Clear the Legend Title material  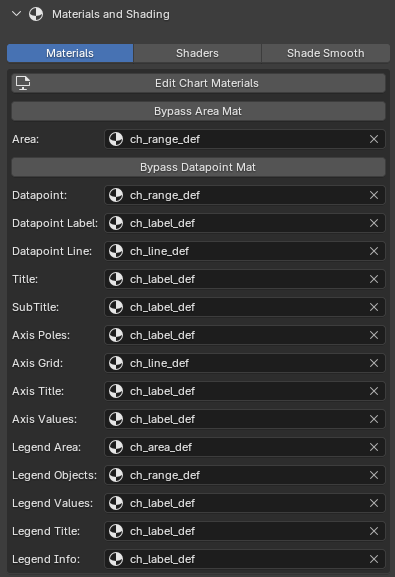click(374, 531)
